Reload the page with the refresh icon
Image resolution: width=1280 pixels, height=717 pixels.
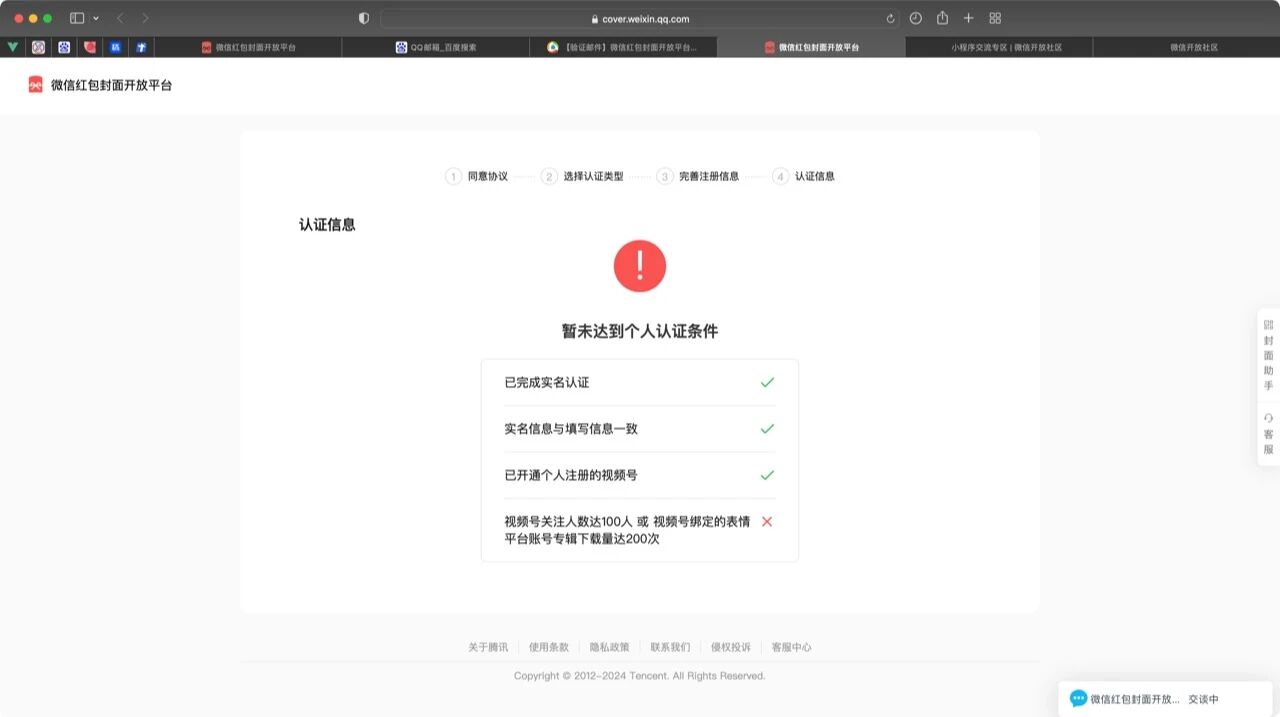pyautogui.click(x=890, y=18)
